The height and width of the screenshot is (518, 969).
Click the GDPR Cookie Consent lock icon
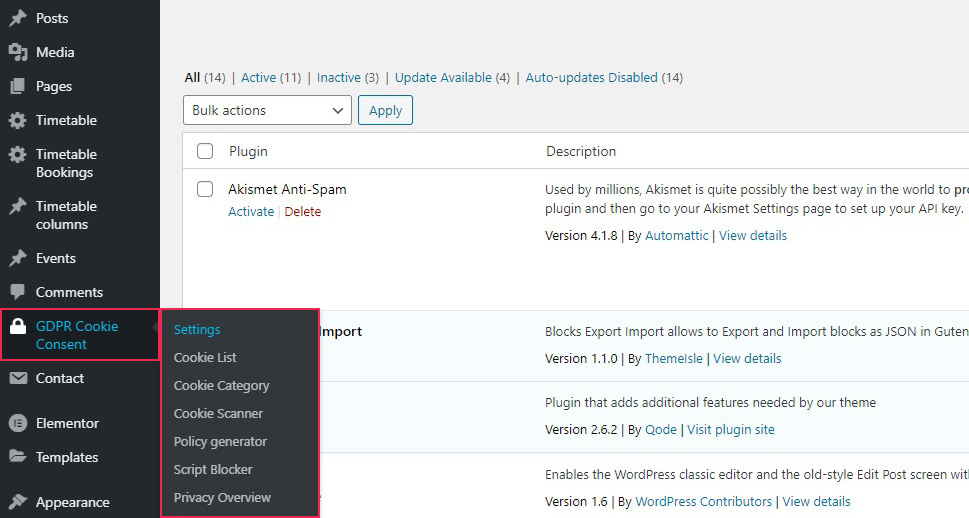[18, 326]
